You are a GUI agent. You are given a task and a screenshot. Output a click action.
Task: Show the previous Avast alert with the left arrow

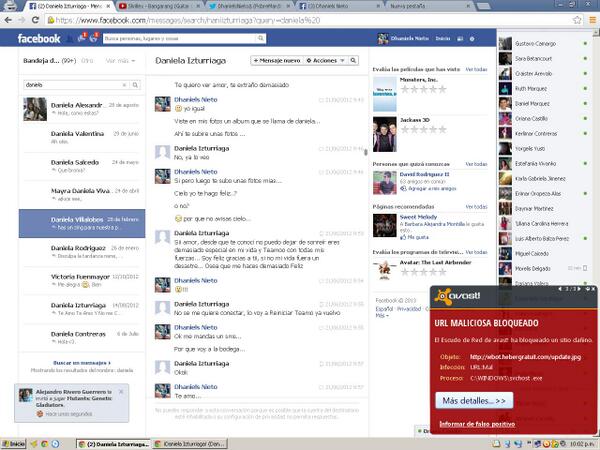point(560,289)
